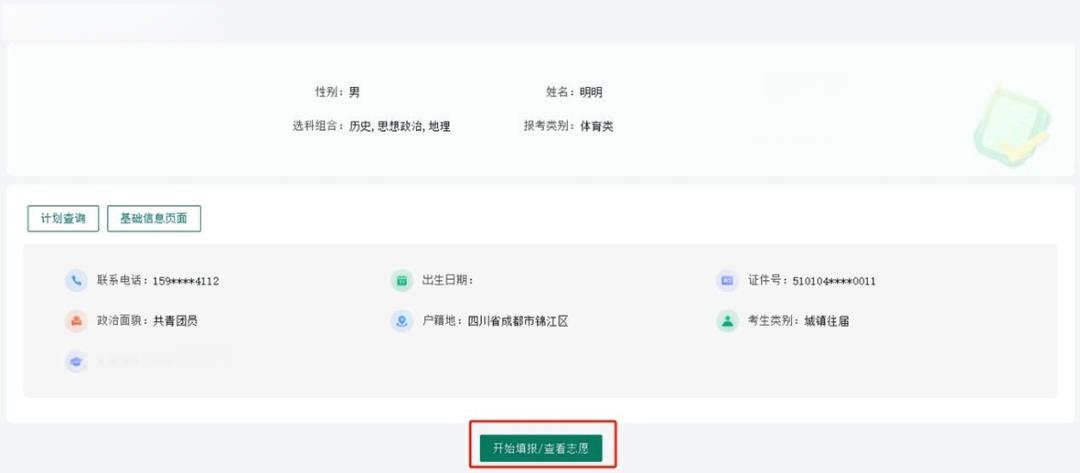The width and height of the screenshot is (1080, 473).
Task: Click the 户籍地 value 四川省成都市锦江区
Action: [518, 321]
